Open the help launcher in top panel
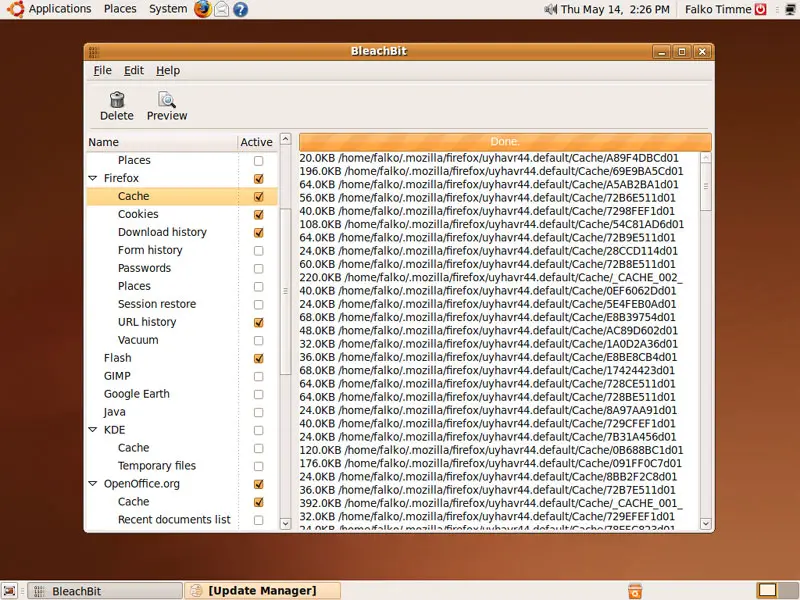Viewport: 800px width, 600px height. (x=240, y=9)
